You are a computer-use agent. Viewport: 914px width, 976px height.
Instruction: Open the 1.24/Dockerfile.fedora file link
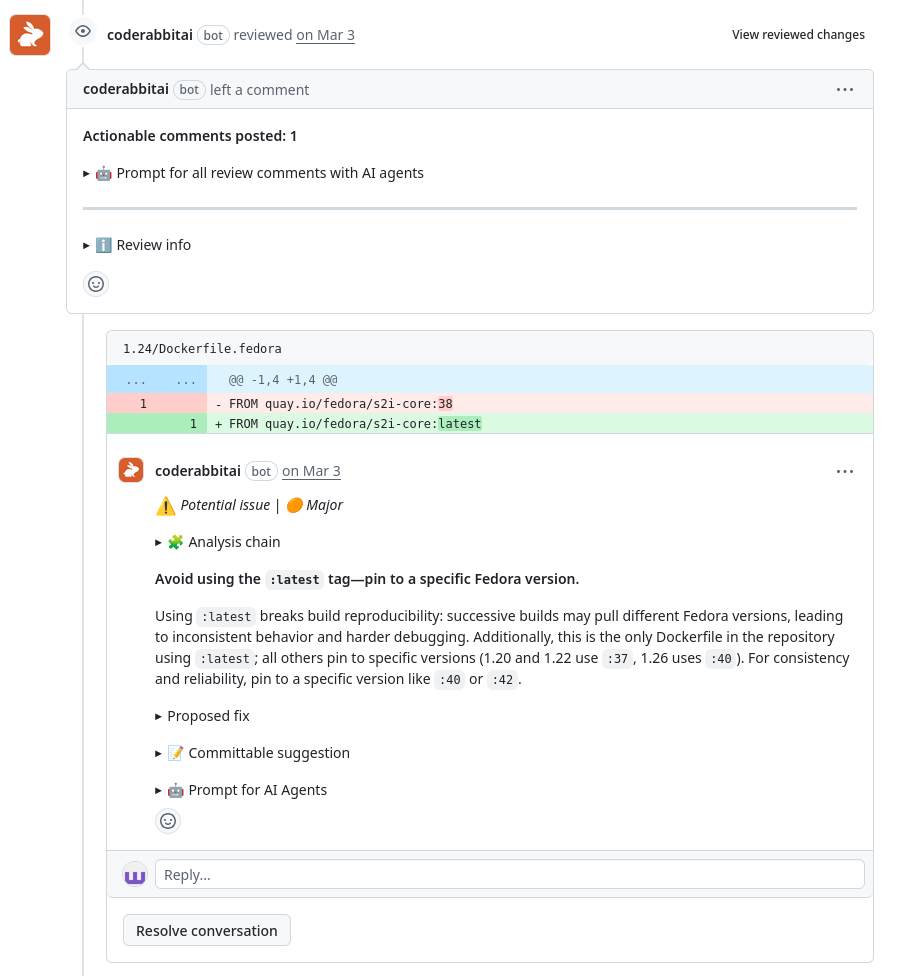coord(202,349)
